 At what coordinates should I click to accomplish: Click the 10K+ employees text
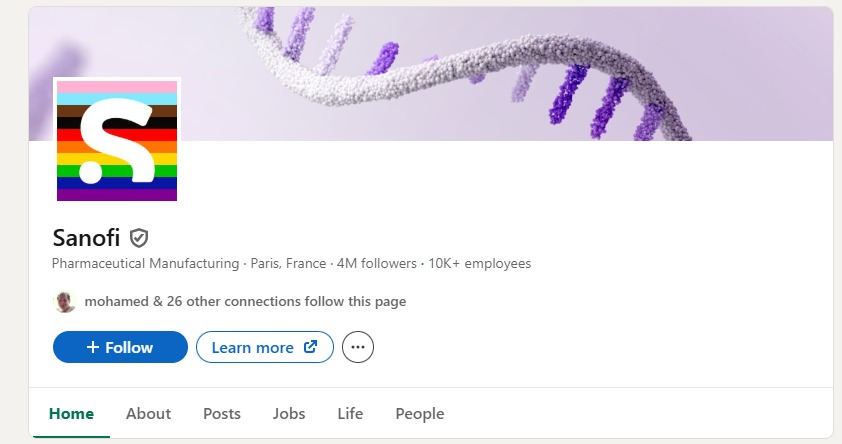pos(480,264)
